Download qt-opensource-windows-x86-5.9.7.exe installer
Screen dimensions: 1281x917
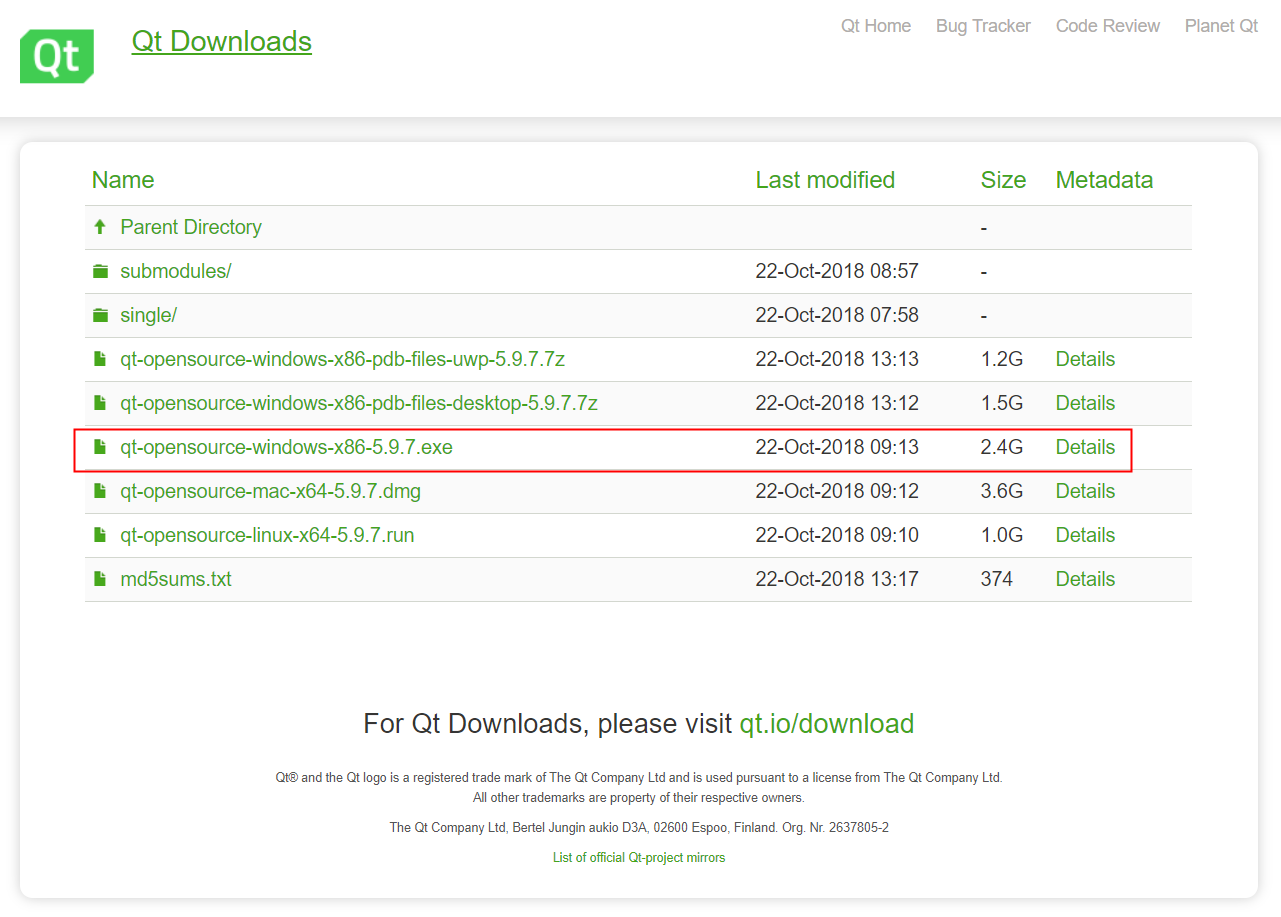287,447
